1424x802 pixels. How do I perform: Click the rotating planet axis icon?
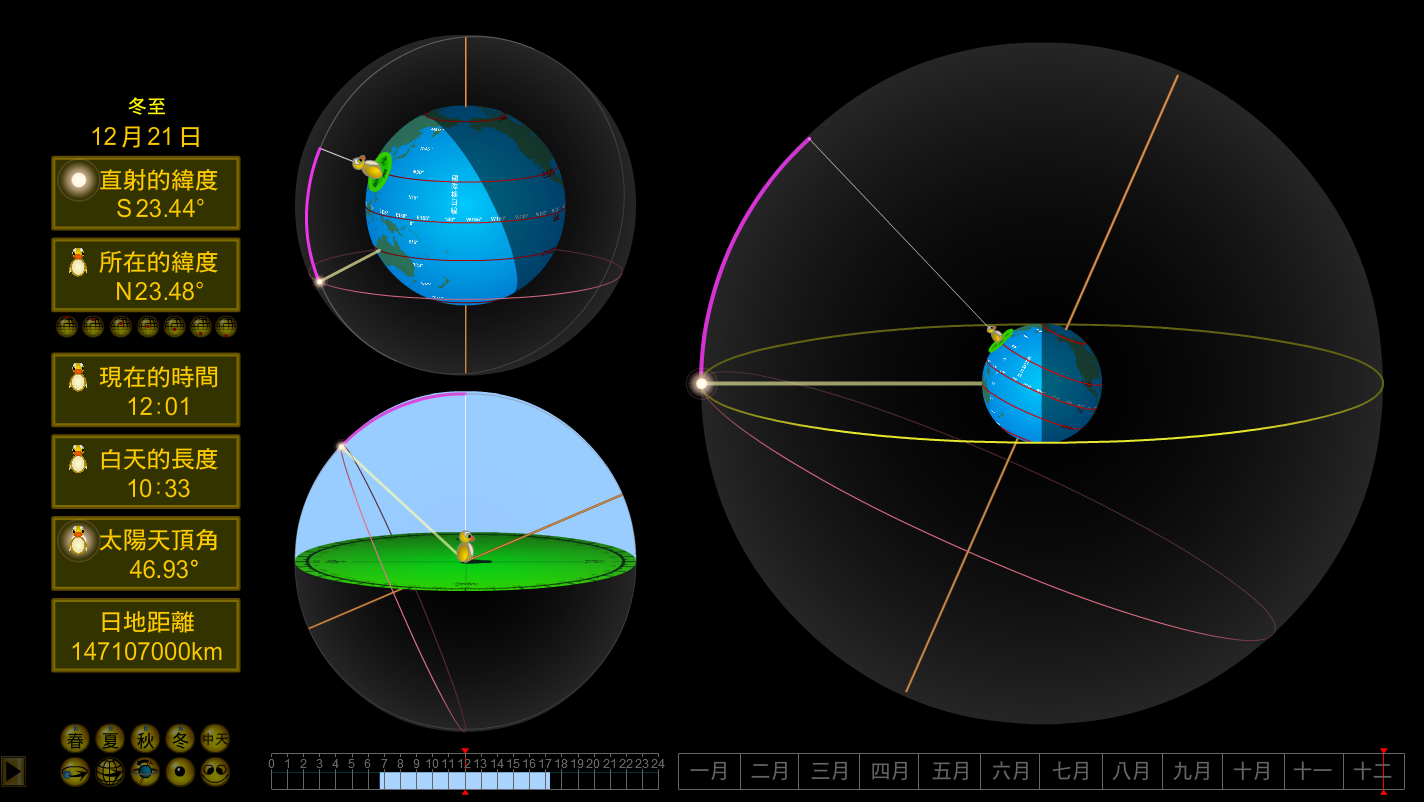click(145, 772)
